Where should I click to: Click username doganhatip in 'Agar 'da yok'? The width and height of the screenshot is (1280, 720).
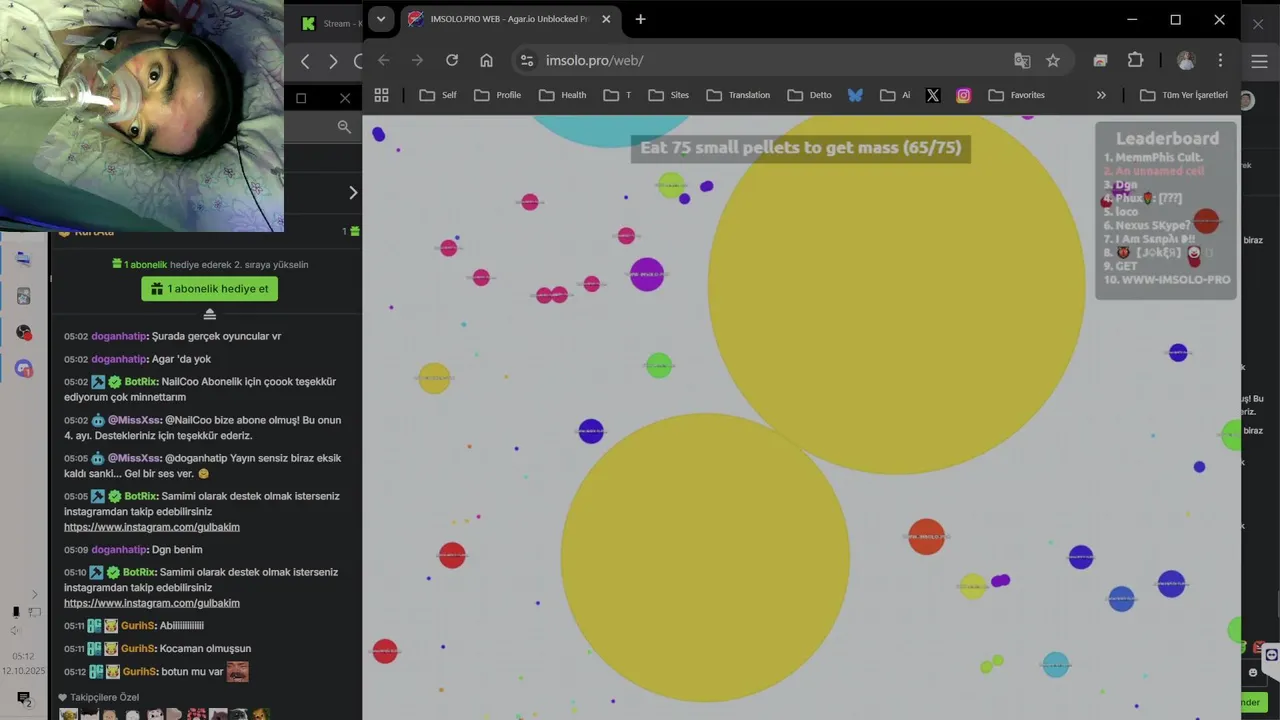118,359
